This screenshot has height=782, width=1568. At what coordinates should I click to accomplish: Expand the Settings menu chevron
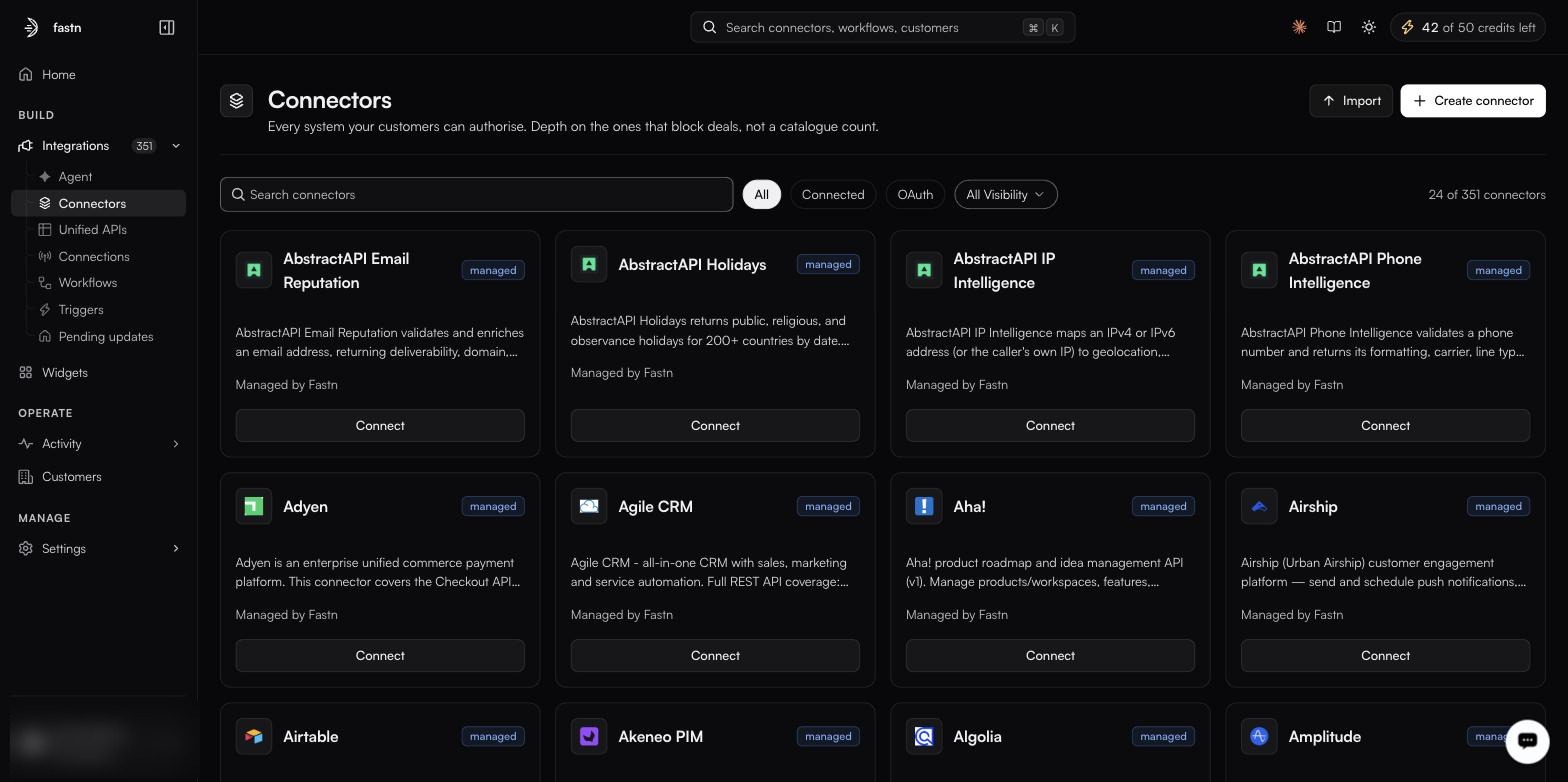[x=176, y=548]
